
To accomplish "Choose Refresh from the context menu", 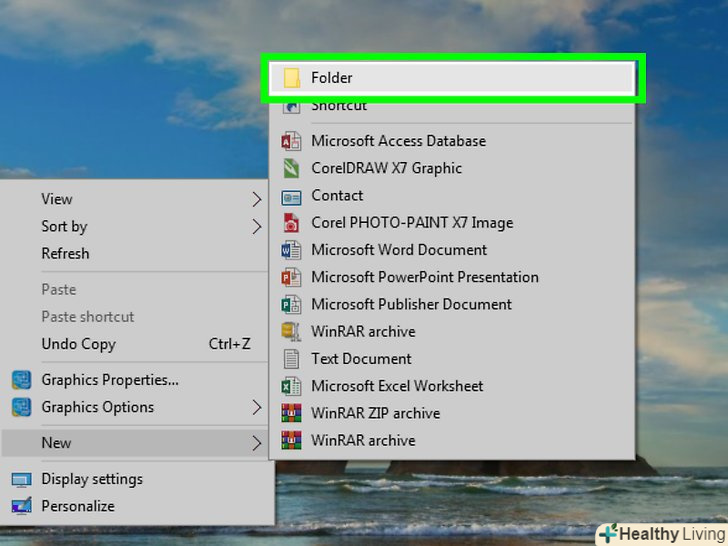I will click(x=65, y=254).
